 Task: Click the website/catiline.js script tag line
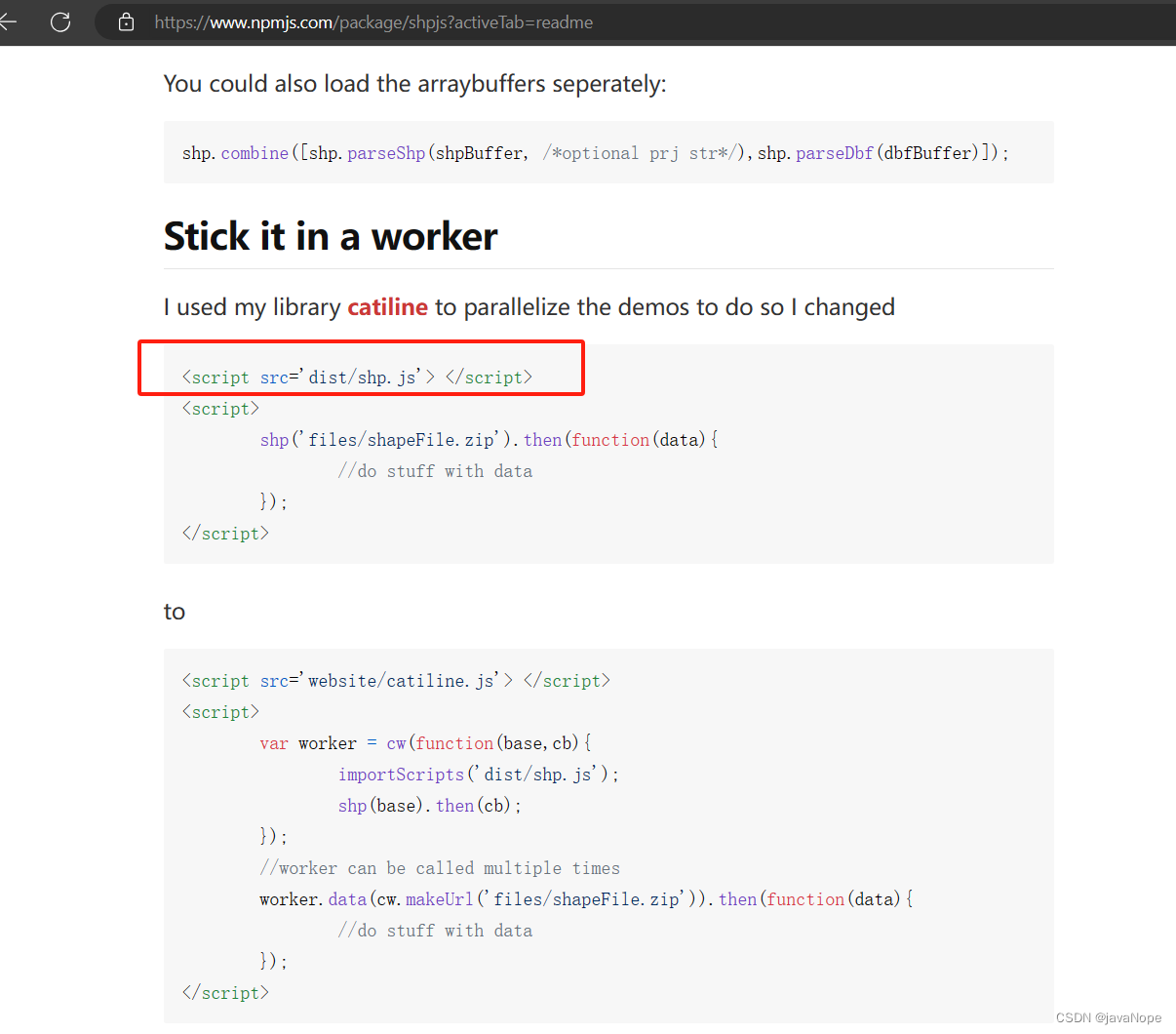(x=396, y=681)
